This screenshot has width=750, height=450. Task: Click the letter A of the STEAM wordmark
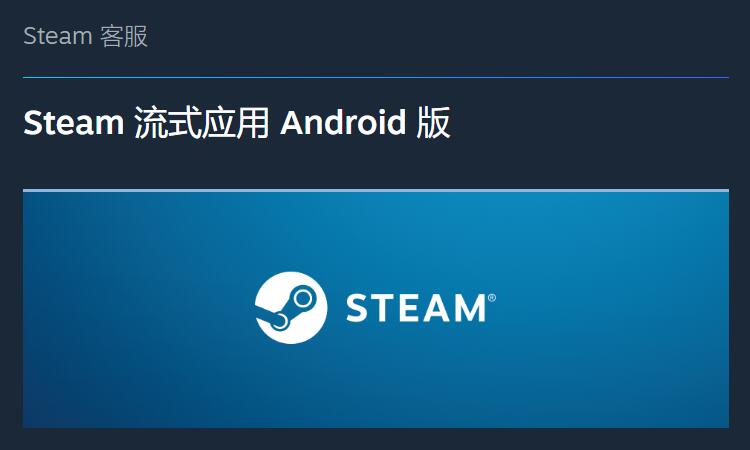click(x=430, y=308)
